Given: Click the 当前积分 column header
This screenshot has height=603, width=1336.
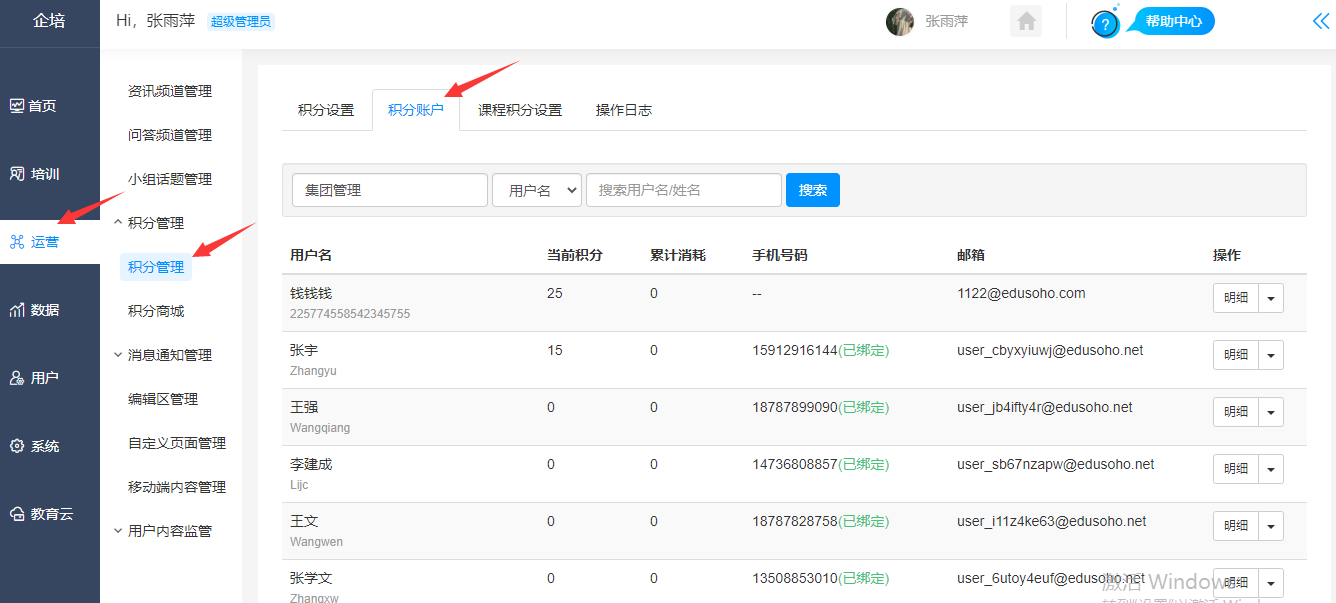Looking at the screenshot, I should tap(575, 255).
